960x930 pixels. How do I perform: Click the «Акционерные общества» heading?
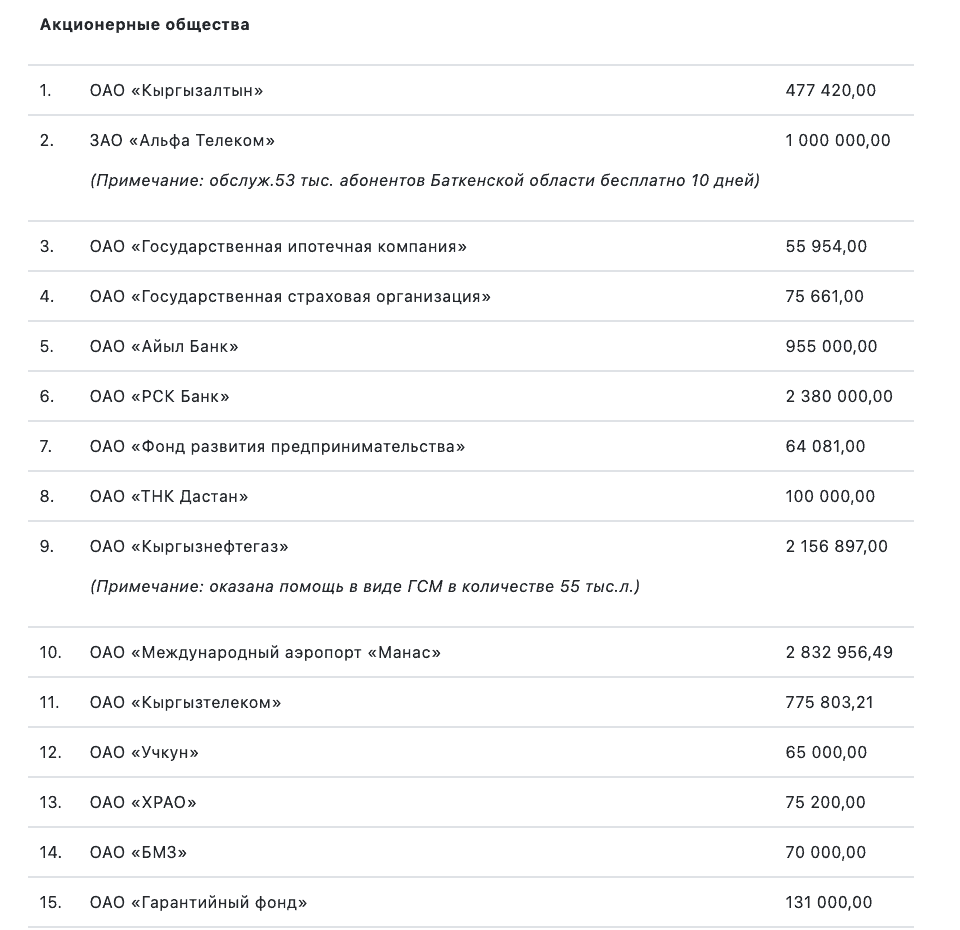pyautogui.click(x=145, y=25)
